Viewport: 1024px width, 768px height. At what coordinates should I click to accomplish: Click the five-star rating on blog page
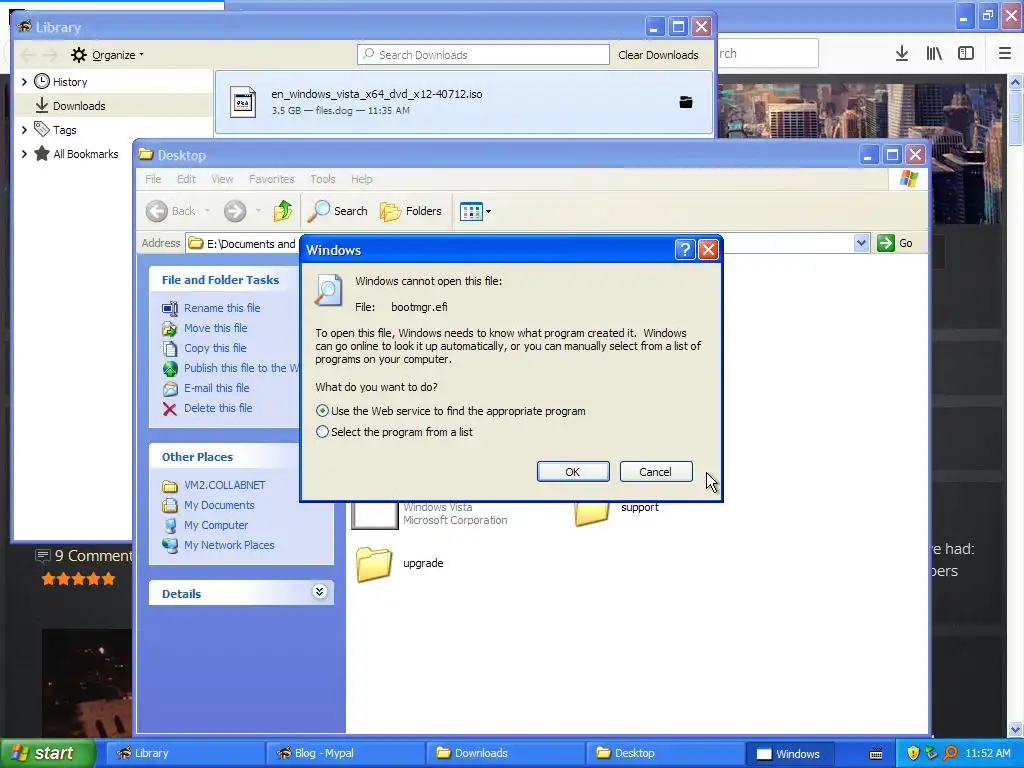pyautogui.click(x=78, y=579)
